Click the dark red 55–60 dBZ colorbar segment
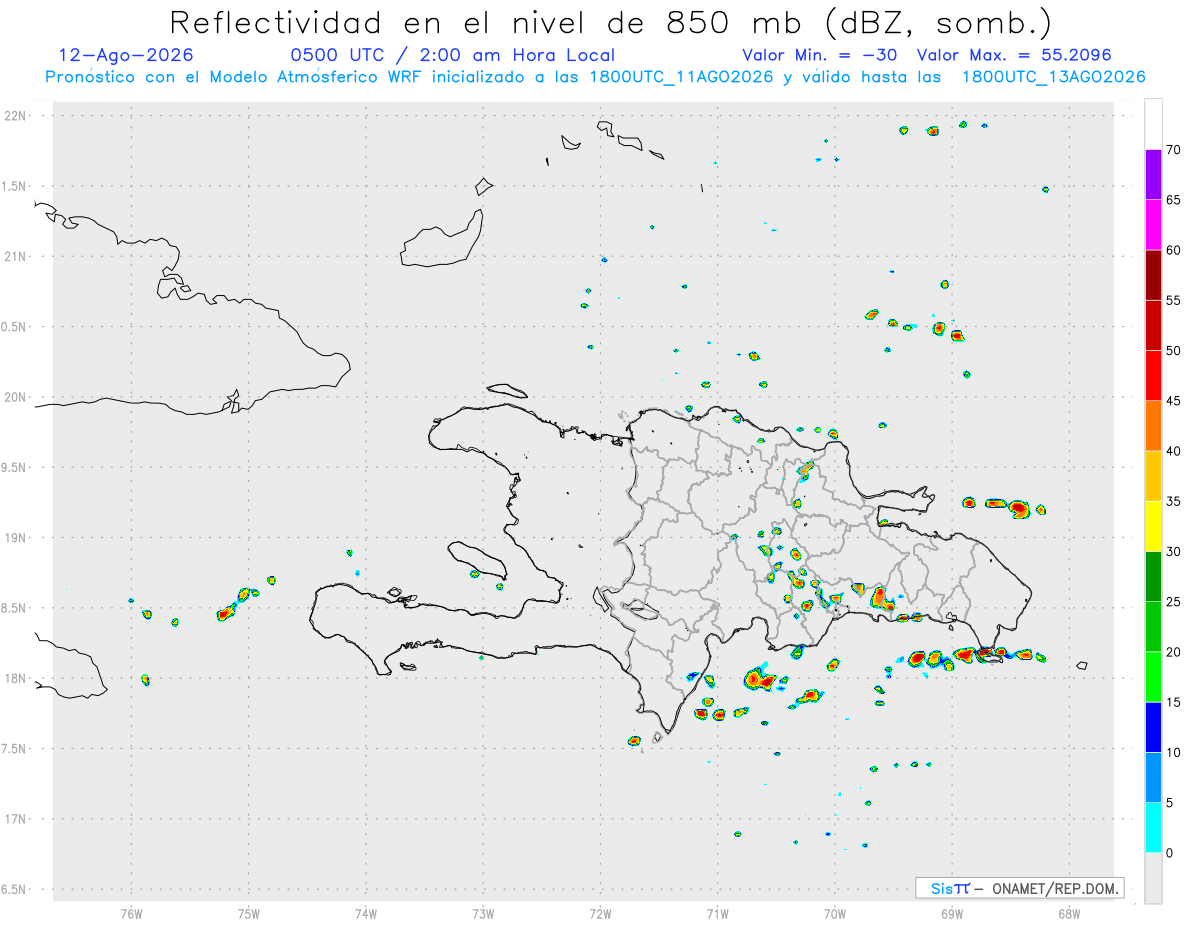 point(1153,275)
